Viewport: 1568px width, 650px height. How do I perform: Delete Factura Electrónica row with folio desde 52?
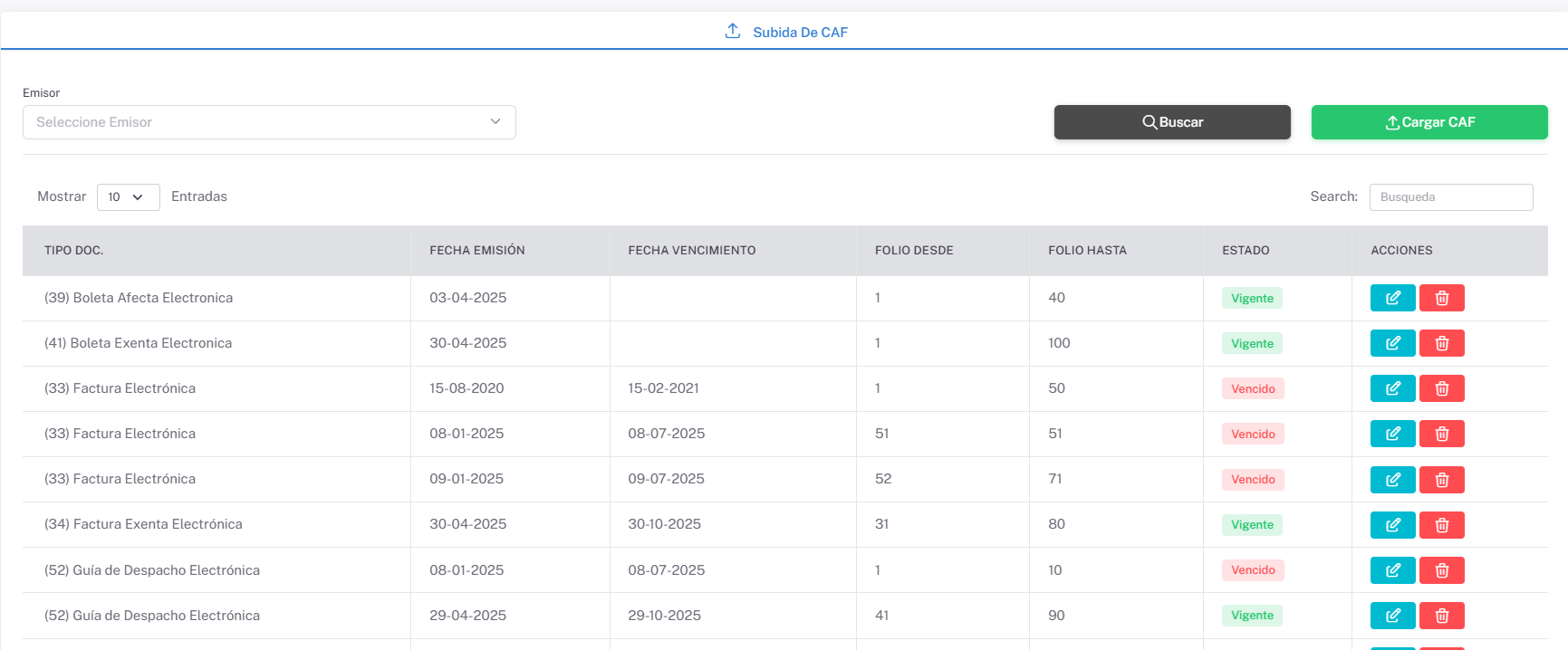click(1441, 479)
